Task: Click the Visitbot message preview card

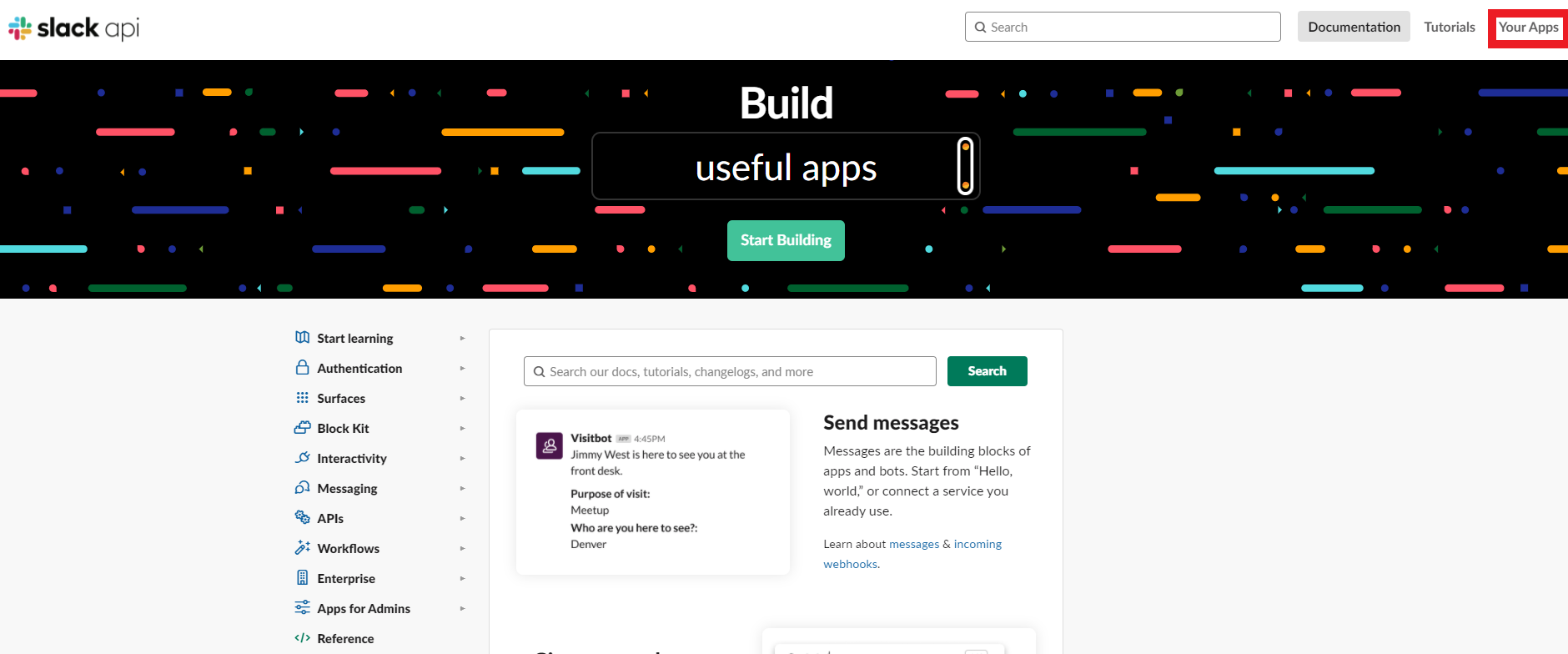Action: pyautogui.click(x=653, y=491)
